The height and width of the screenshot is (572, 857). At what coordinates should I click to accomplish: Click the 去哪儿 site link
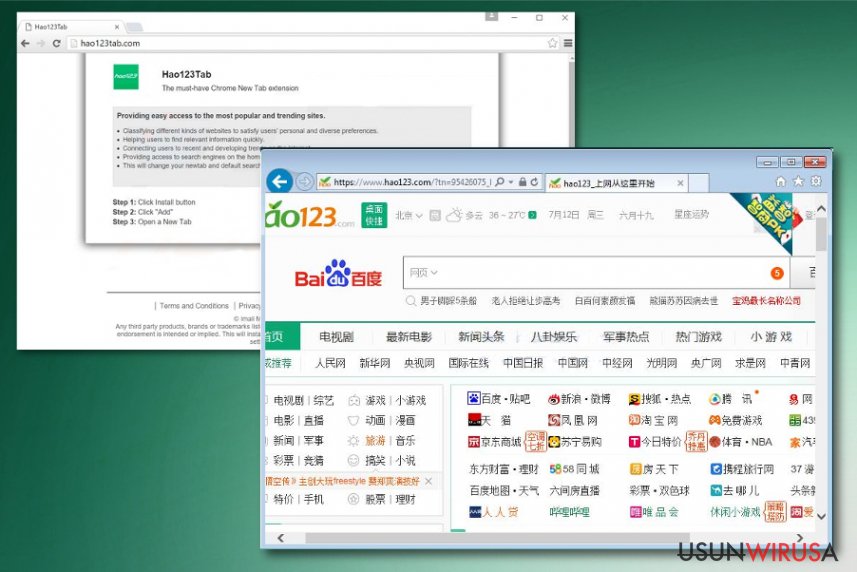click(x=735, y=491)
